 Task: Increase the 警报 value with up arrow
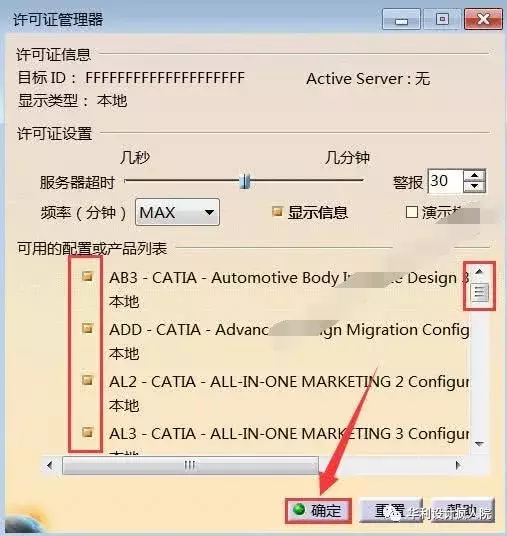[474, 176]
